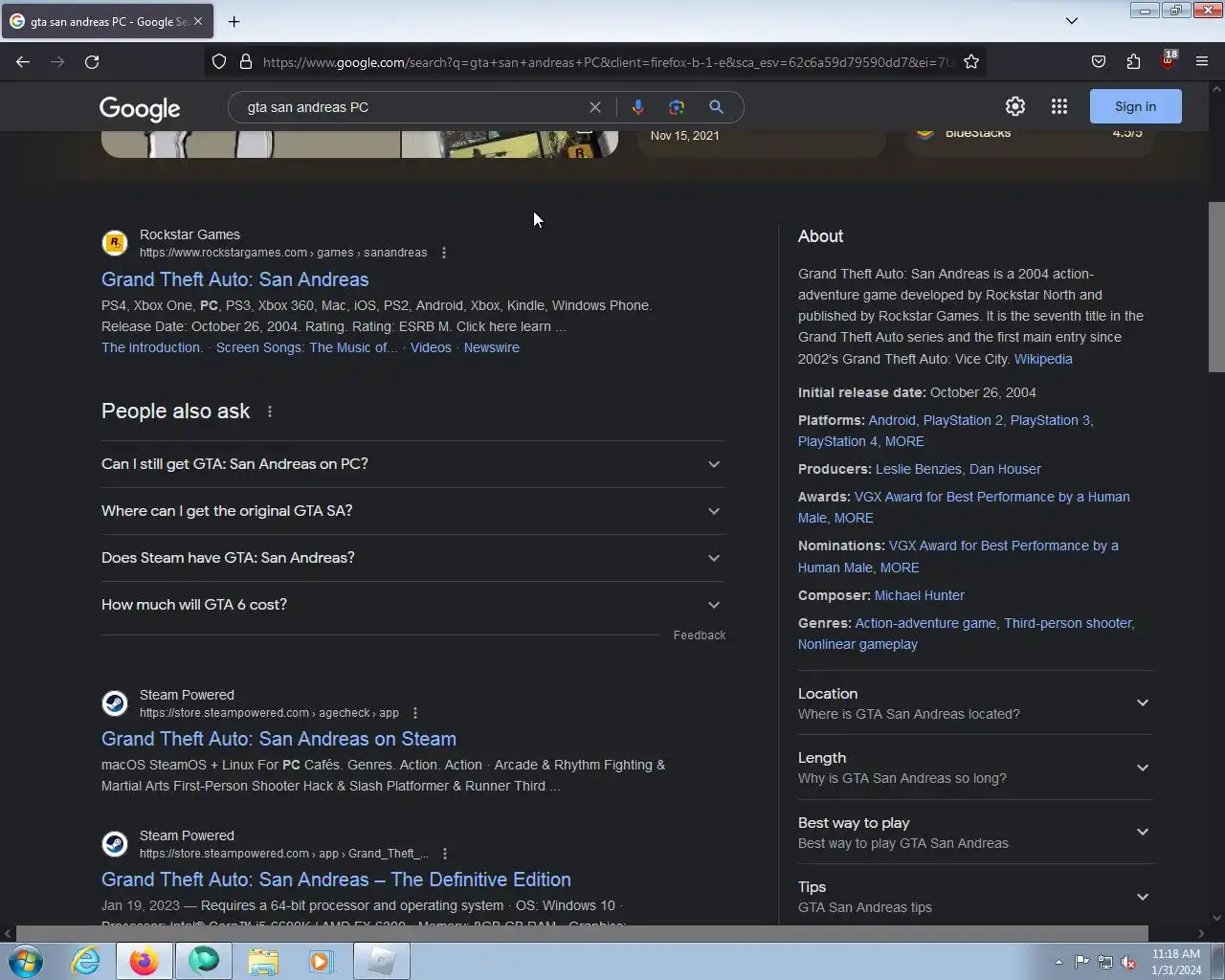Screen dimensions: 1225x980
Task: Open Google quick settings gear
Action: (x=1015, y=106)
